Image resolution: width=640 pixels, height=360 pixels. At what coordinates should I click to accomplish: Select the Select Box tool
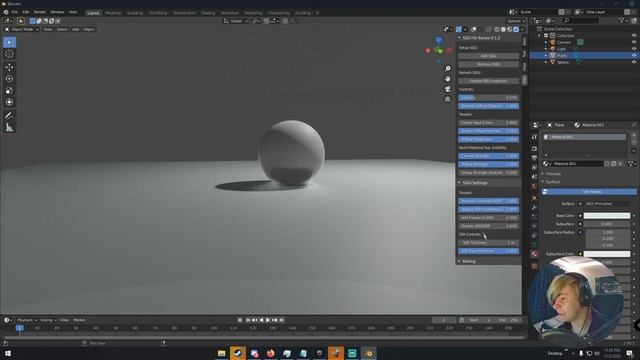coord(9,42)
